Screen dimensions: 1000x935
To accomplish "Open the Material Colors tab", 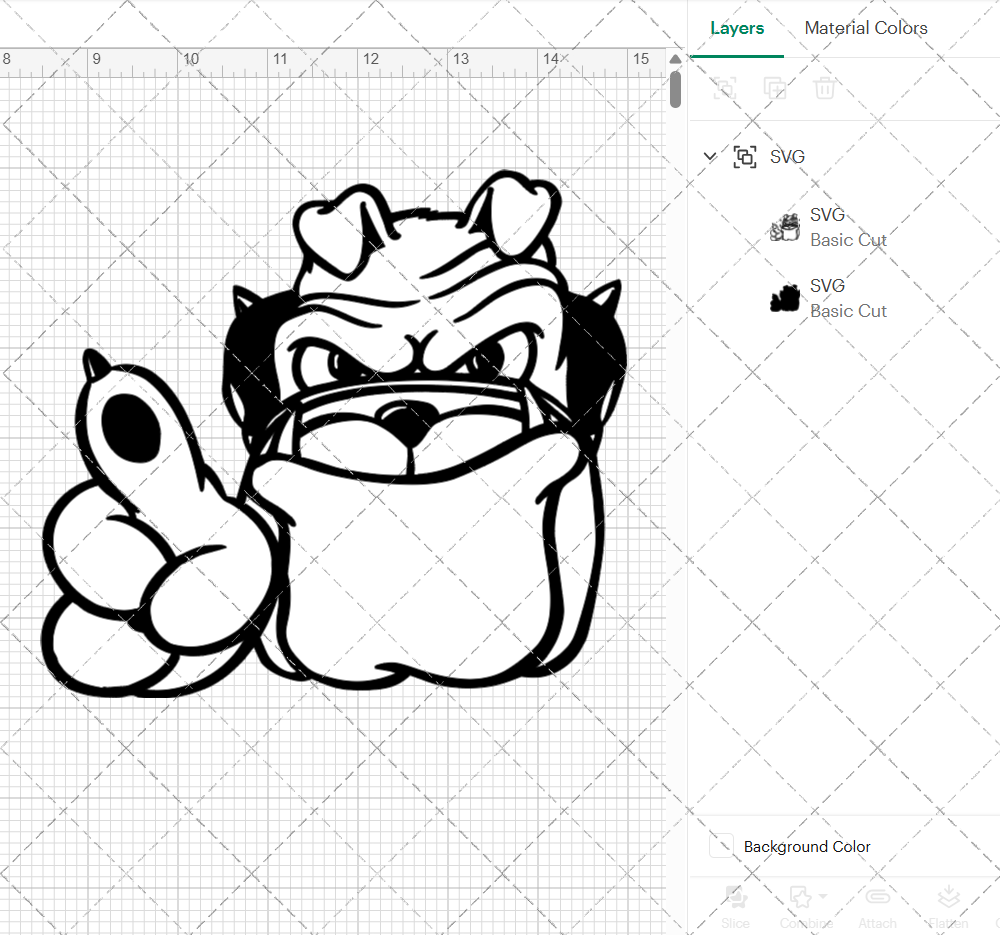I will click(865, 28).
